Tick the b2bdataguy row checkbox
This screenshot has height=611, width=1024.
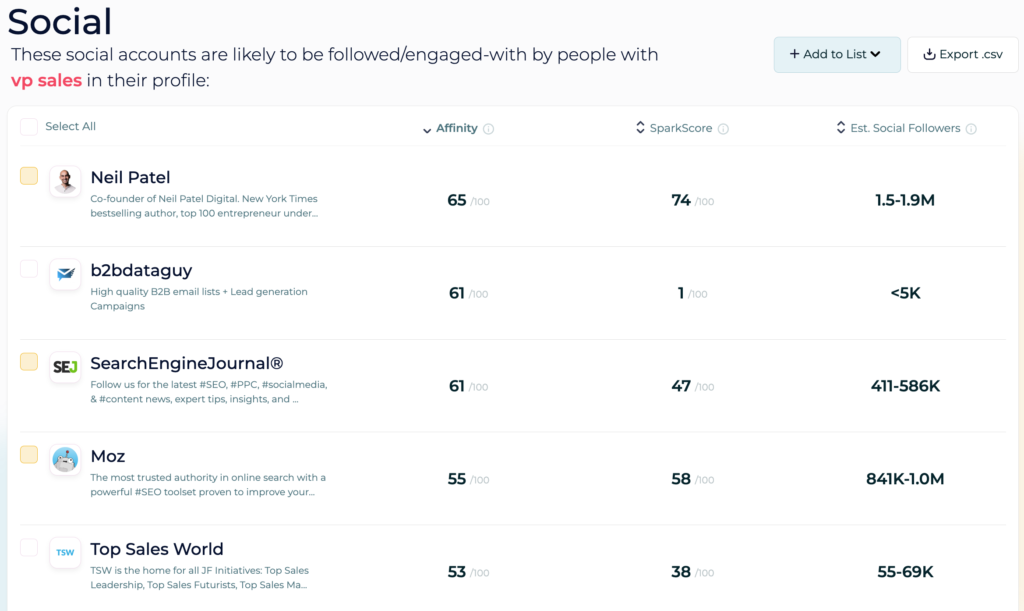[29, 269]
